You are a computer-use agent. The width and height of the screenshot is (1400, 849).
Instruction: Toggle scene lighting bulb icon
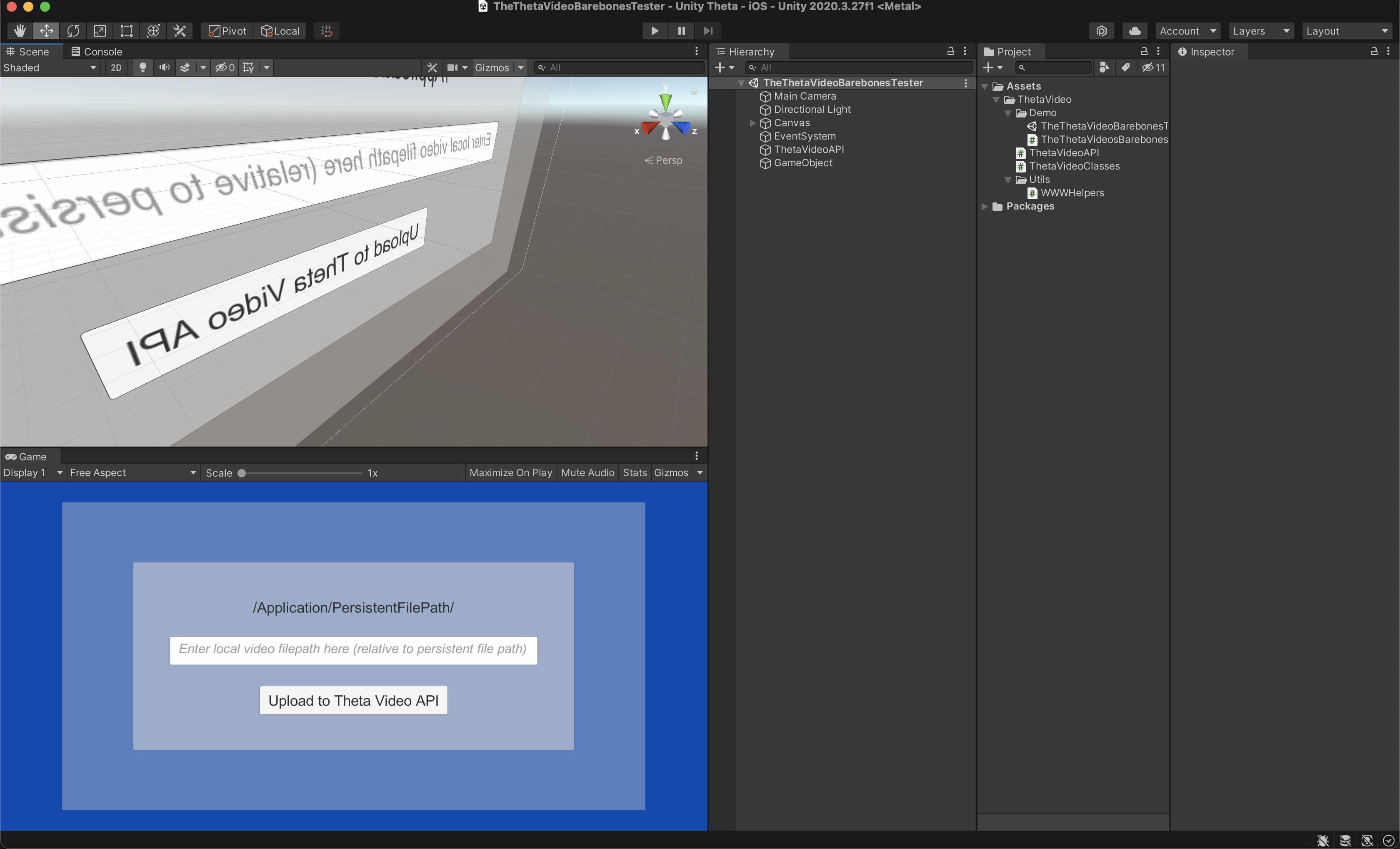pos(142,67)
